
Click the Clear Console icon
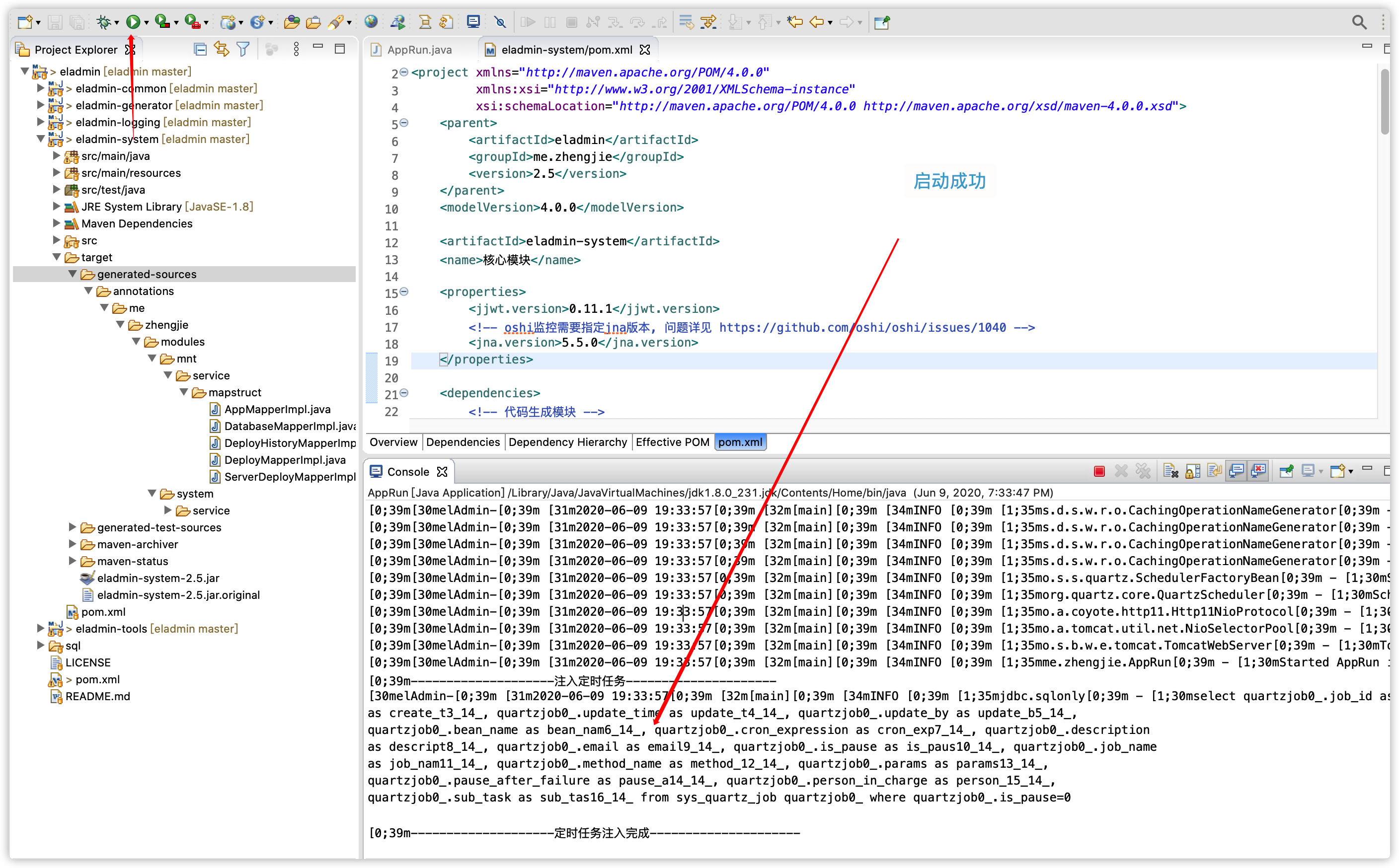coord(1170,471)
